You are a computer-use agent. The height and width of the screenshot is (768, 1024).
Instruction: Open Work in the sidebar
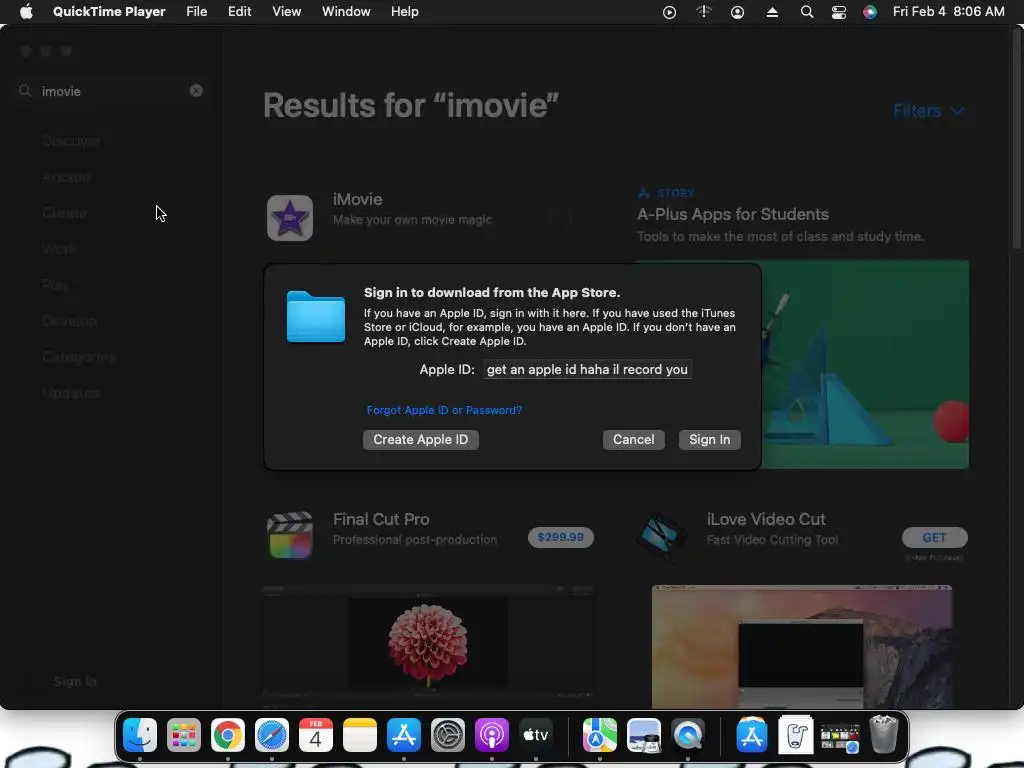[59, 249]
